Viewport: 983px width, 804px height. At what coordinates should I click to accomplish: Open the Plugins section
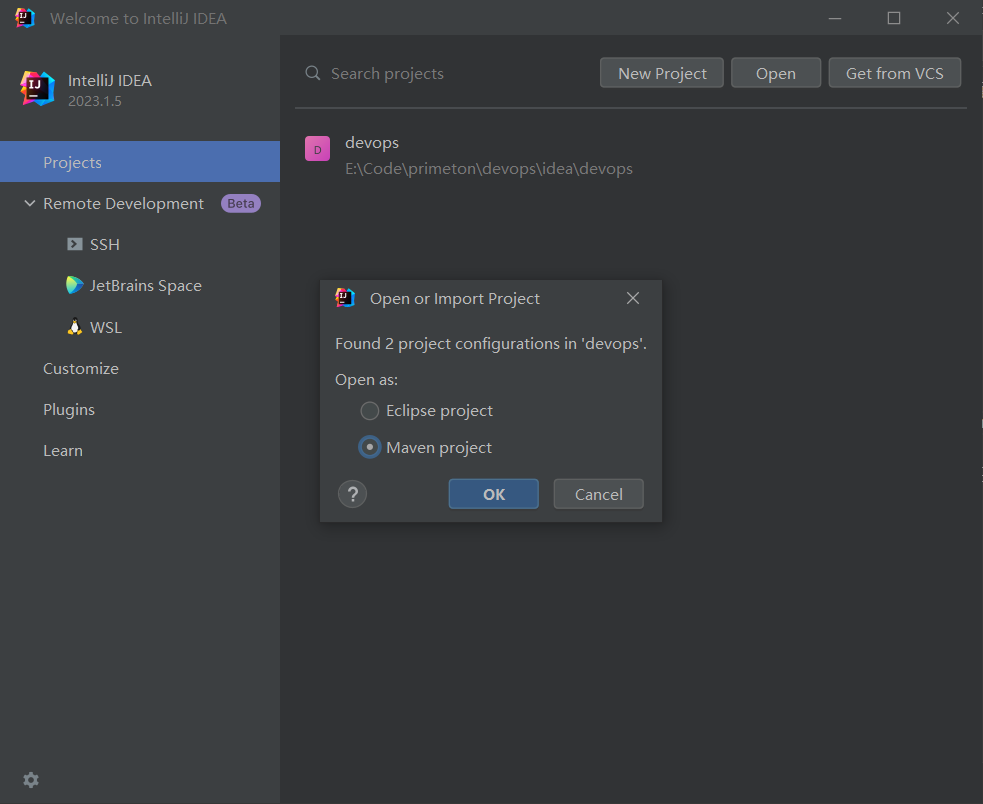(x=69, y=409)
